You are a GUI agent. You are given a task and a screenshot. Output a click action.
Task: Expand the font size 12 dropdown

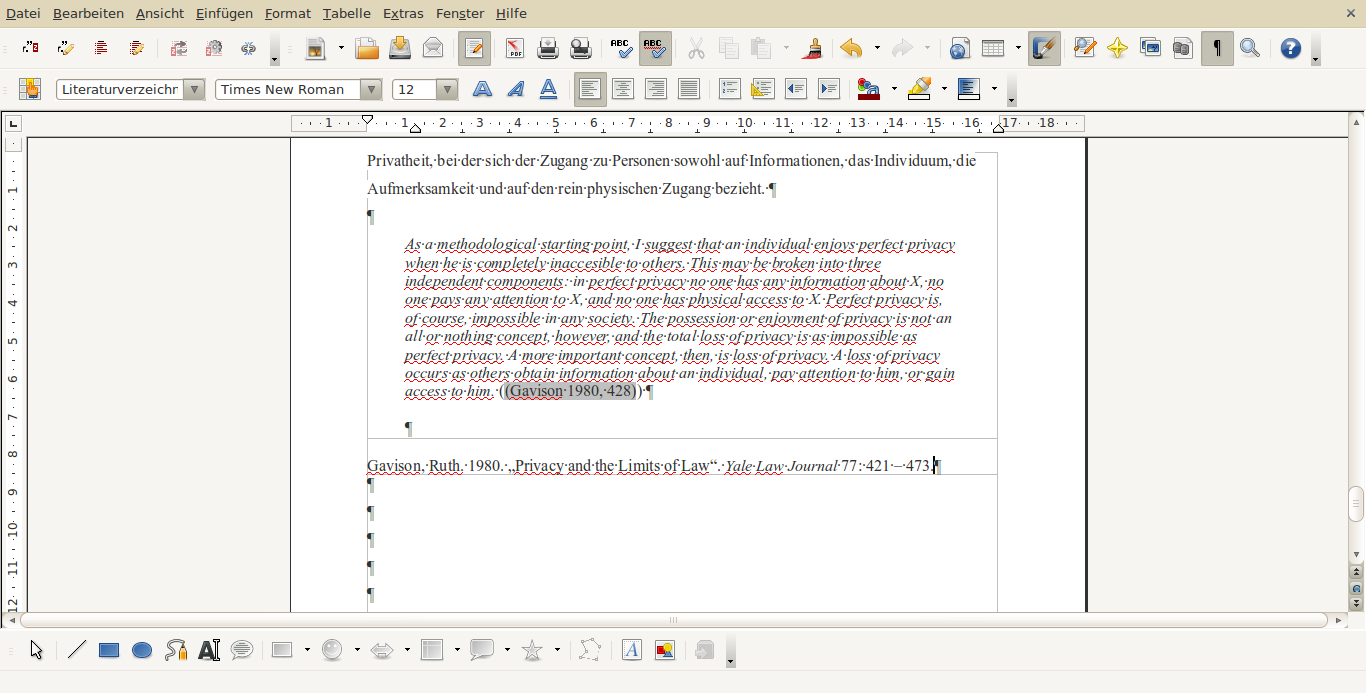point(447,90)
